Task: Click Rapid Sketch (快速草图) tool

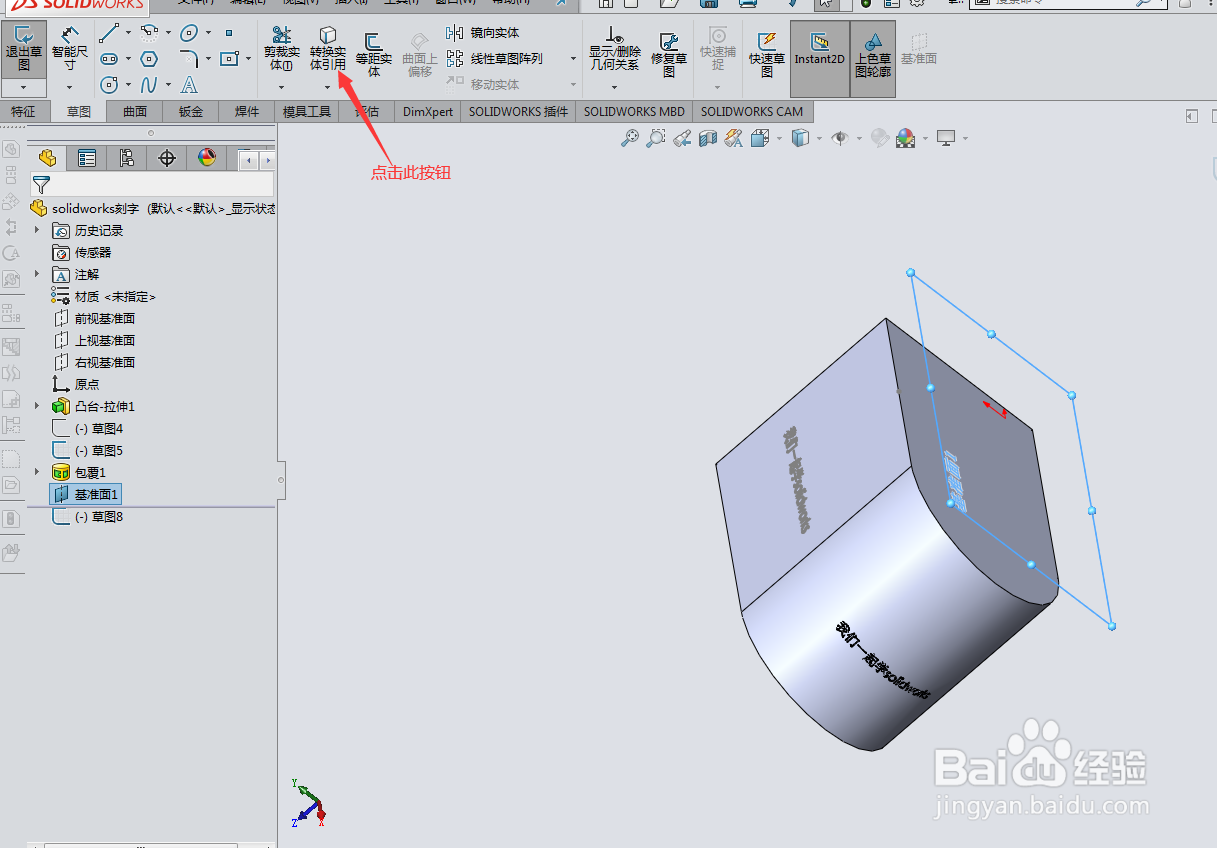Action: pos(767,54)
